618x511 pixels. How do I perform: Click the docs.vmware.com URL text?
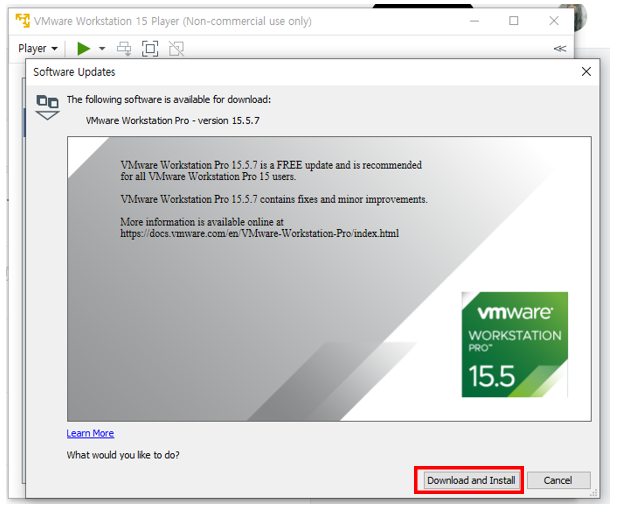(259, 234)
